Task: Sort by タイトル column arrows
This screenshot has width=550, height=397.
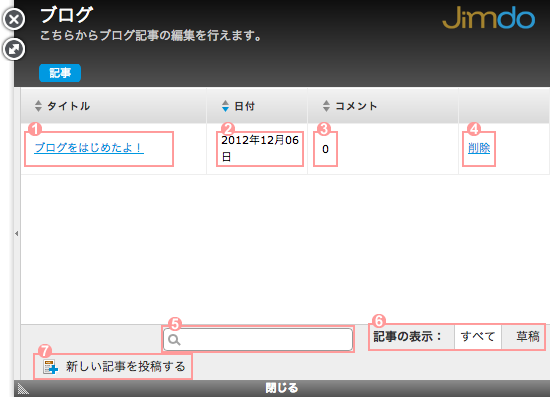Action: [x=38, y=106]
